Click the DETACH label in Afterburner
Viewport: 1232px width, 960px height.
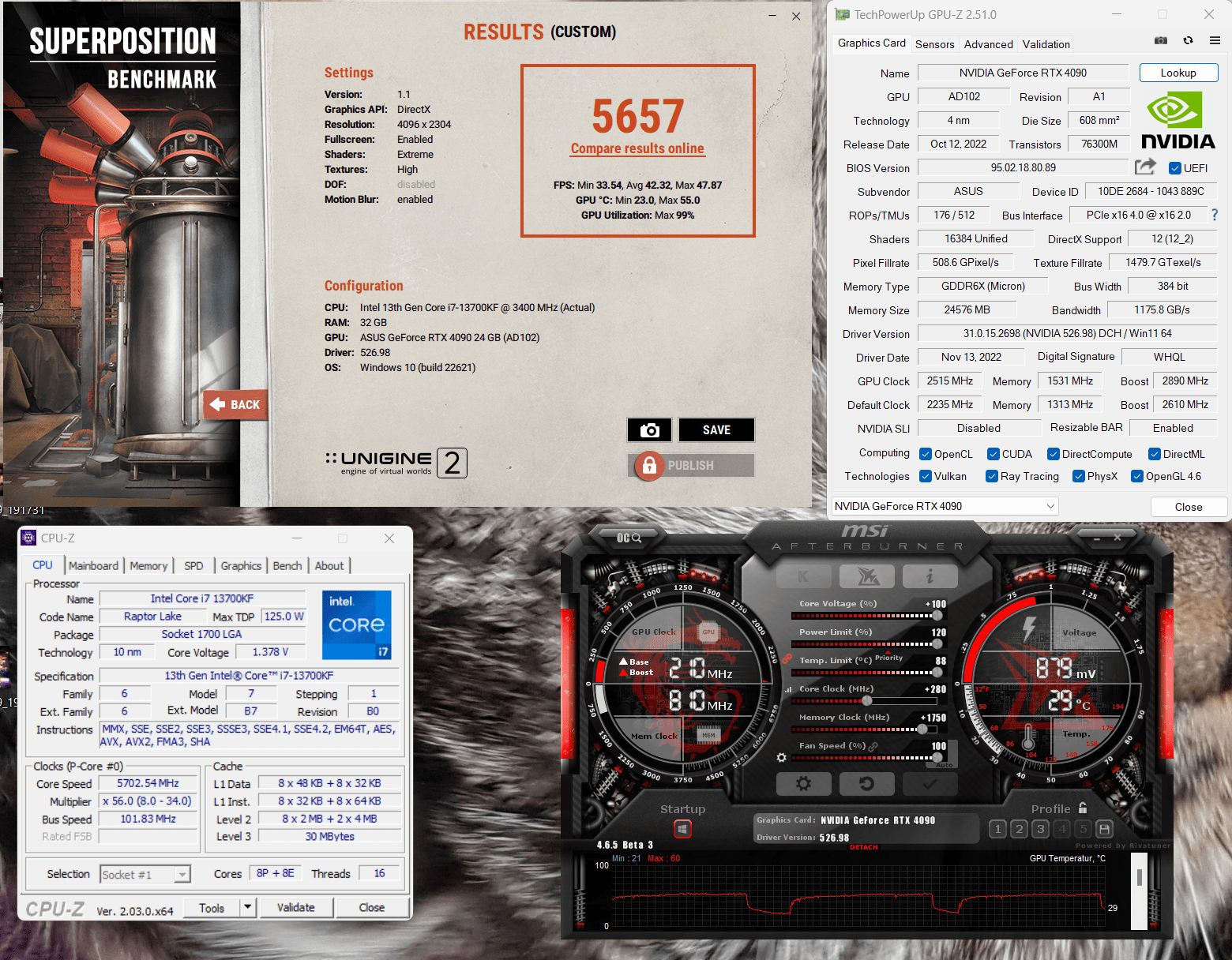tap(863, 847)
